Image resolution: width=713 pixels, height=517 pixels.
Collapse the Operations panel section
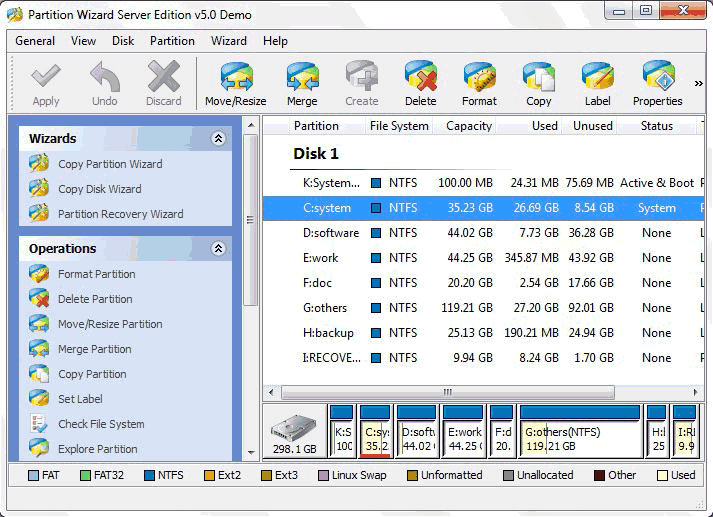click(x=218, y=249)
